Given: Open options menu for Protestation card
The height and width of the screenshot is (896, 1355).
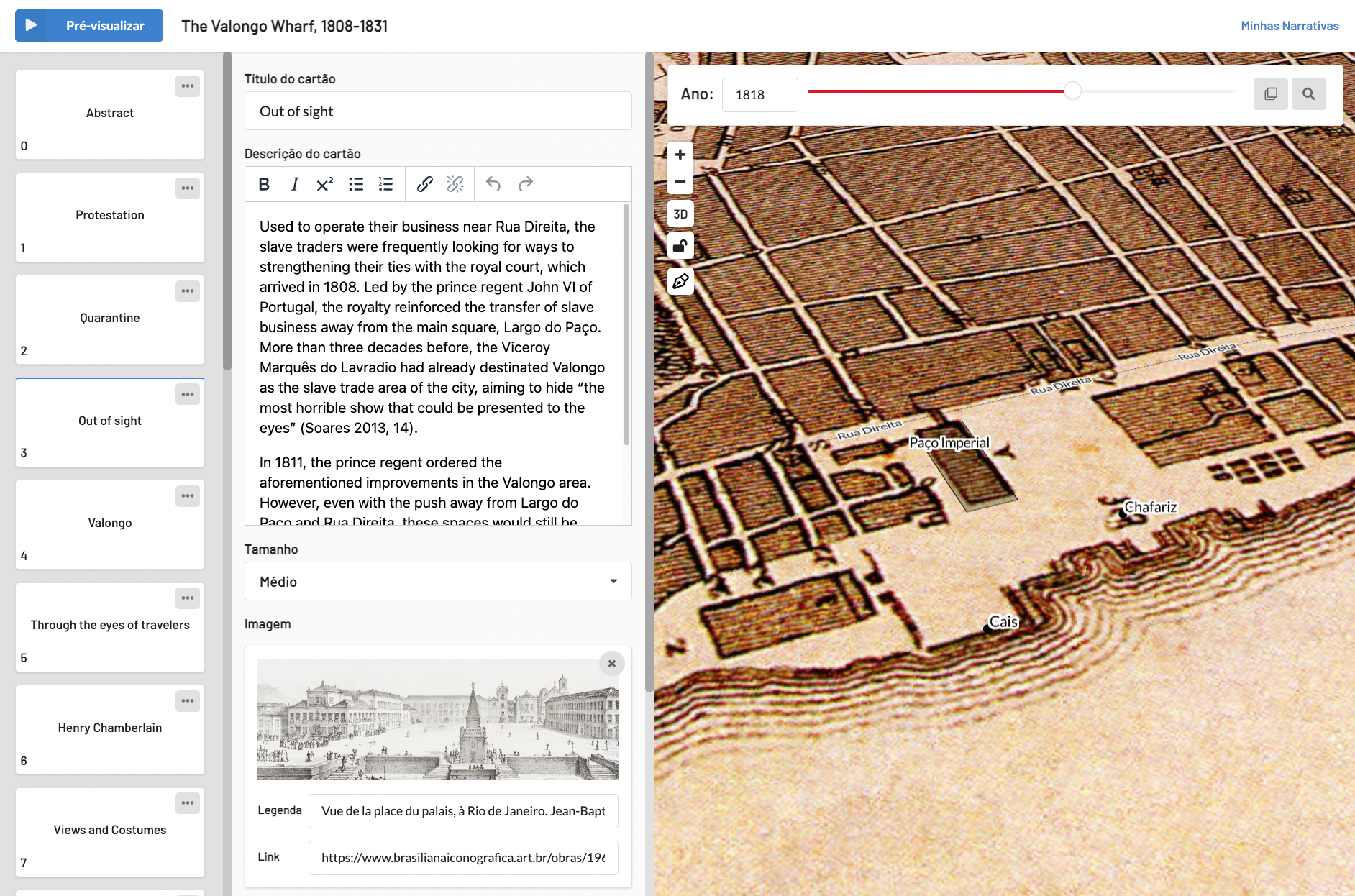Looking at the screenshot, I should pos(188,188).
